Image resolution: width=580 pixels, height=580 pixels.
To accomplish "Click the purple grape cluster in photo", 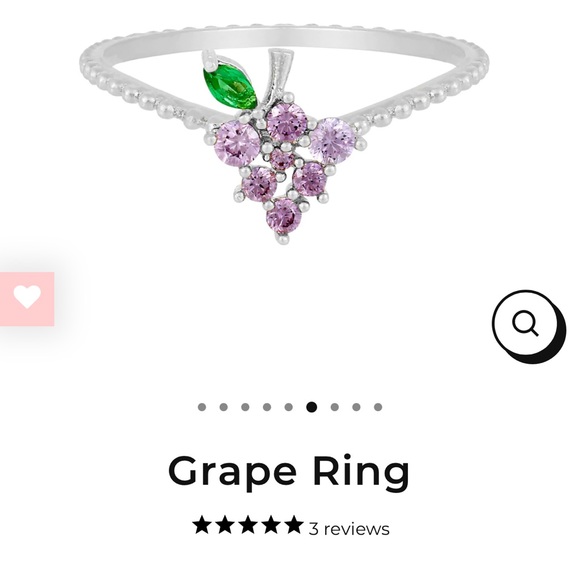I will [x=285, y=166].
